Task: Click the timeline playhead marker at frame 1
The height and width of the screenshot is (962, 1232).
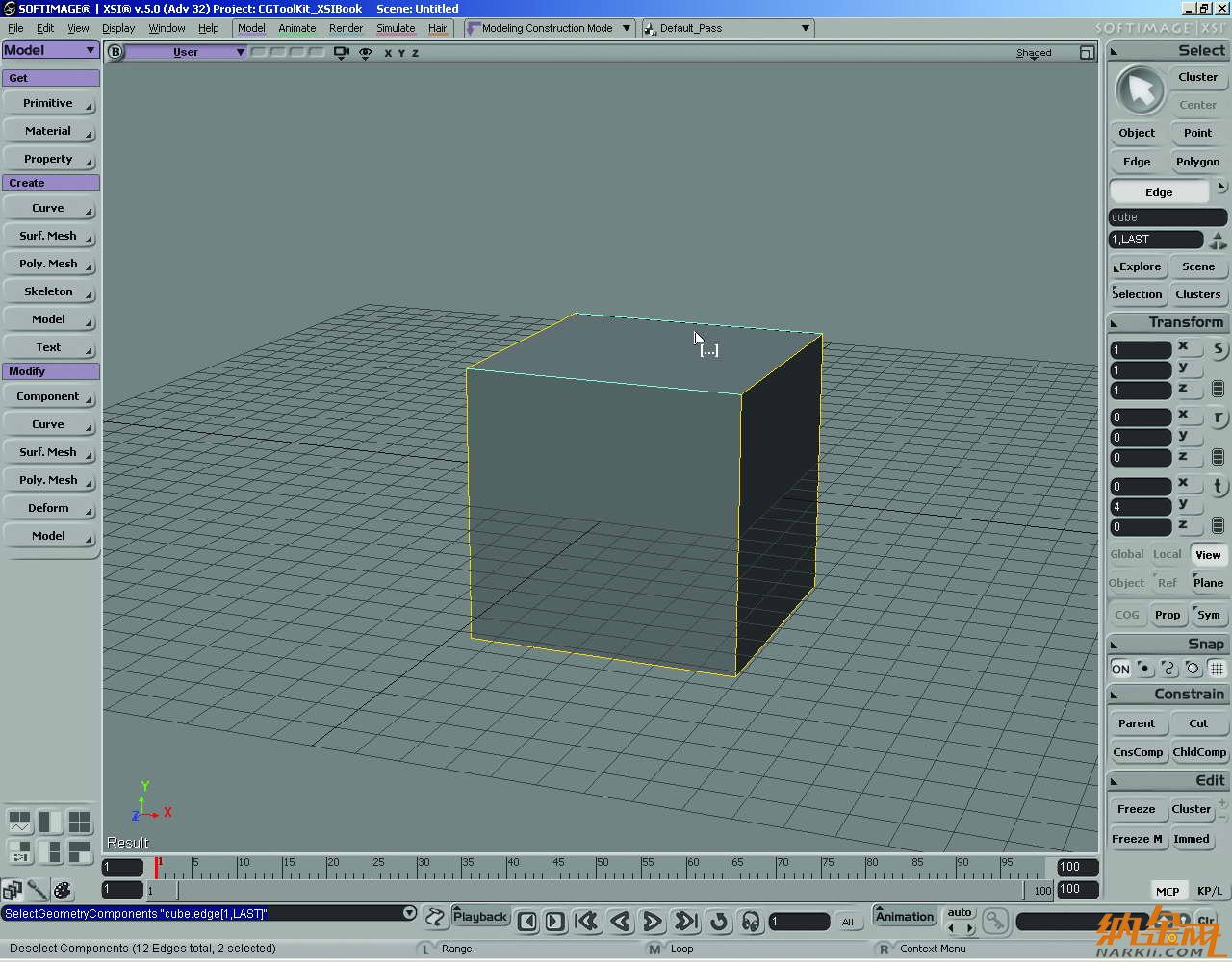Action: tap(157, 867)
